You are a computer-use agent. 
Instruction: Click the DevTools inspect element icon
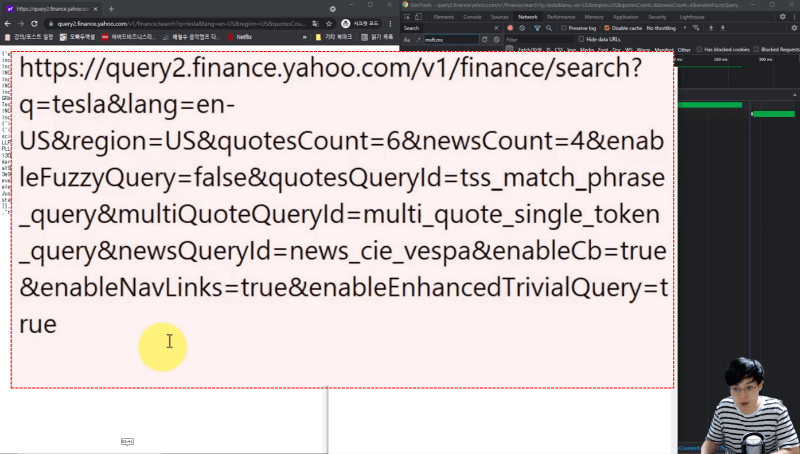408,17
